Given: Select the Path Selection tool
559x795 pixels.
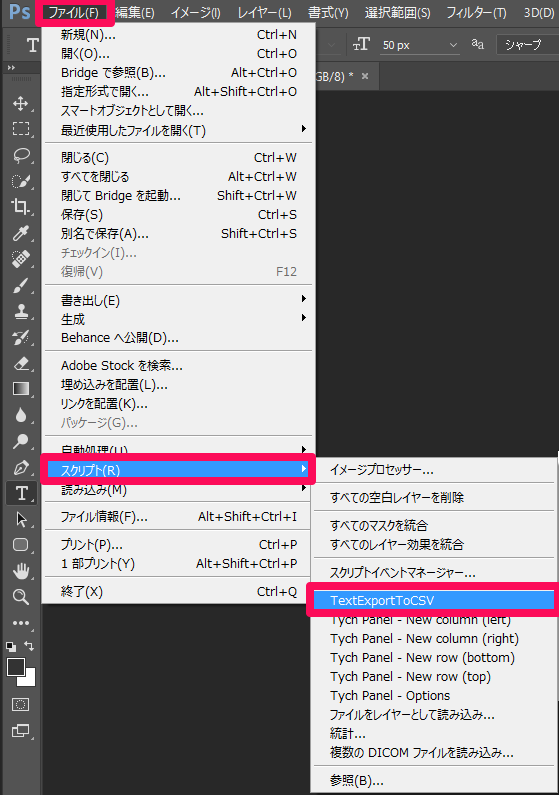Looking at the screenshot, I should tap(21, 519).
